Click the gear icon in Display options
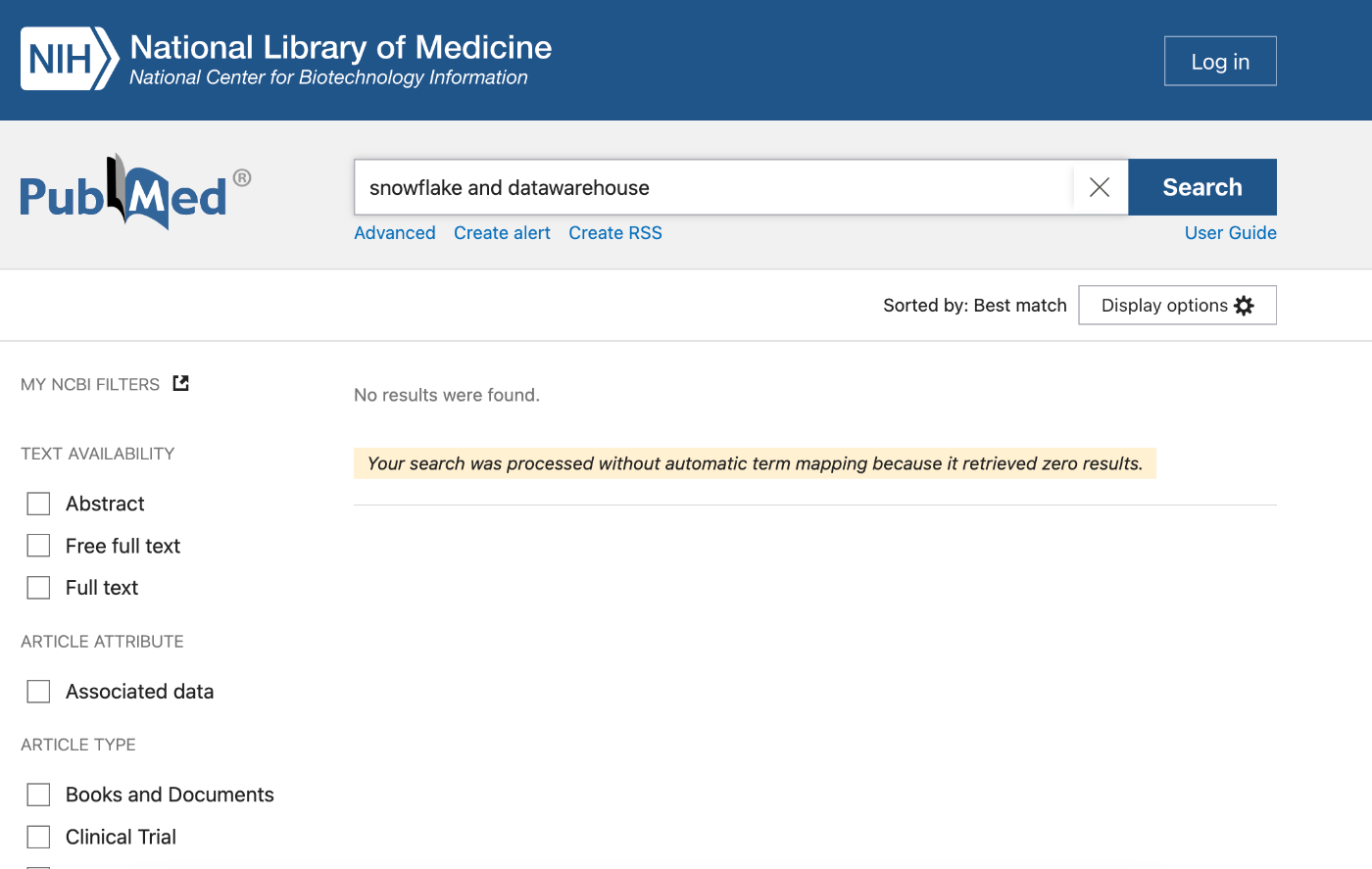The height and width of the screenshot is (869, 1372). (x=1244, y=306)
